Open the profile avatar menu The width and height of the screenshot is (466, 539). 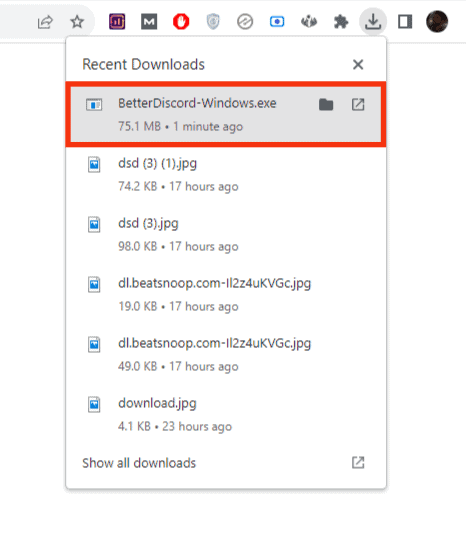[437, 22]
